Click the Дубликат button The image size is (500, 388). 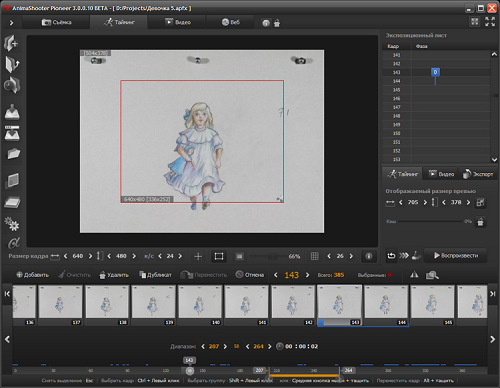155,275
